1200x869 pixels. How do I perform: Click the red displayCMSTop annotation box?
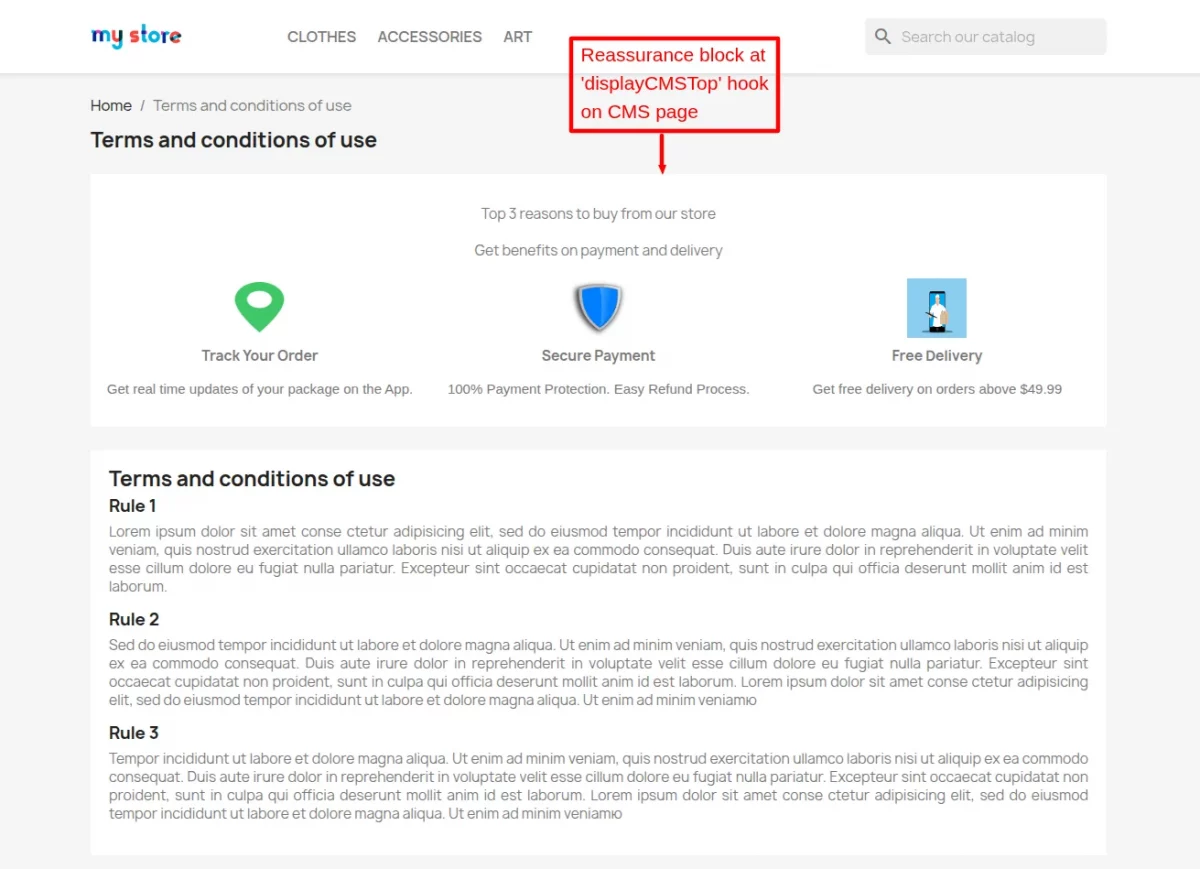674,84
